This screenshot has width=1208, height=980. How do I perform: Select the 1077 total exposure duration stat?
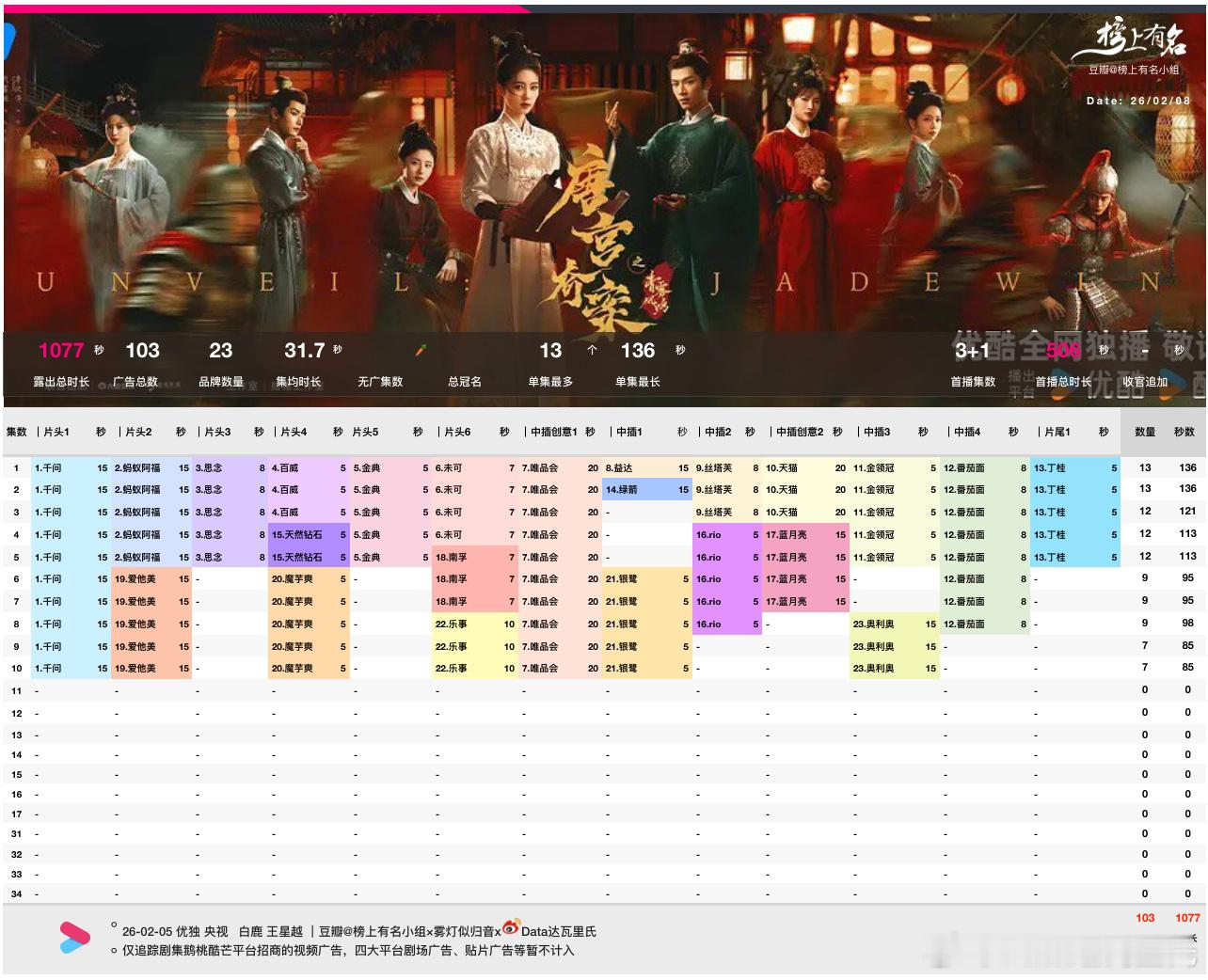coord(62,349)
